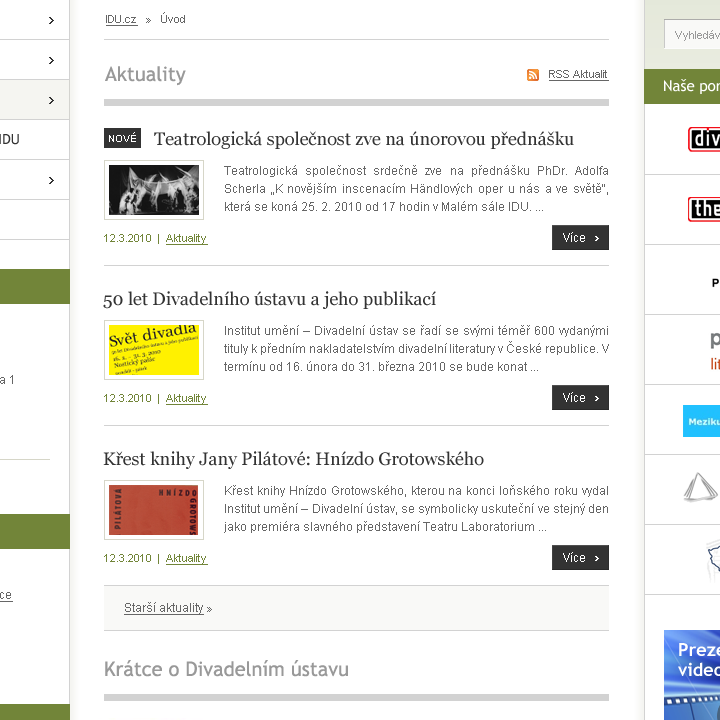Click the Krátce o Divadelním ústavu heading

(226, 669)
